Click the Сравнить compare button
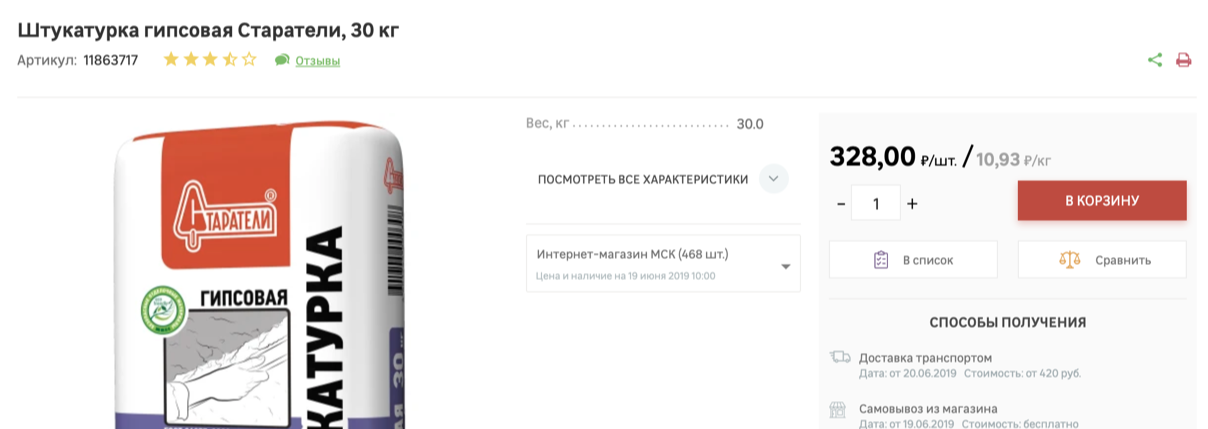 [x=1102, y=260]
